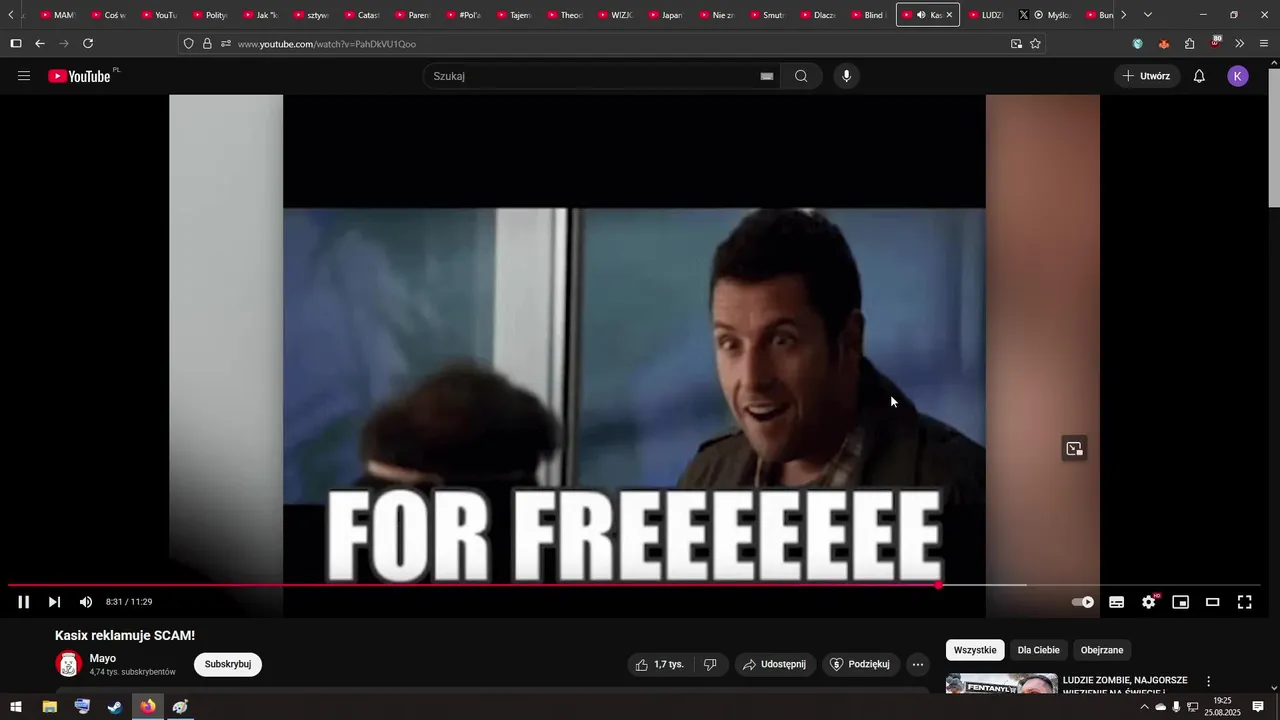Open tracking protection shield icon

(x=189, y=44)
